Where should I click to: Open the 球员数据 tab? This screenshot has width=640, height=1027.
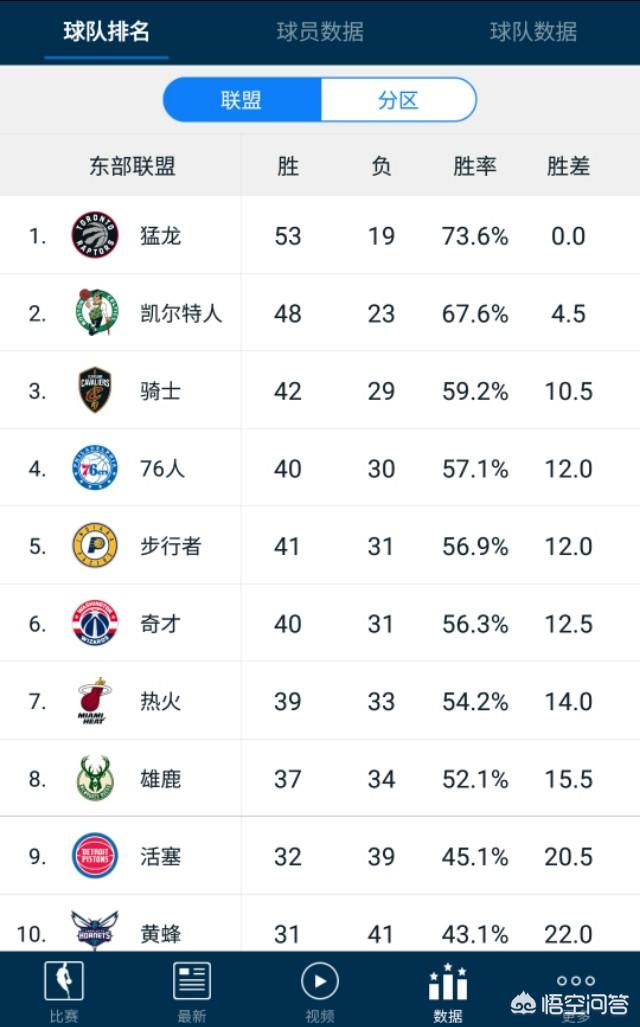click(320, 31)
